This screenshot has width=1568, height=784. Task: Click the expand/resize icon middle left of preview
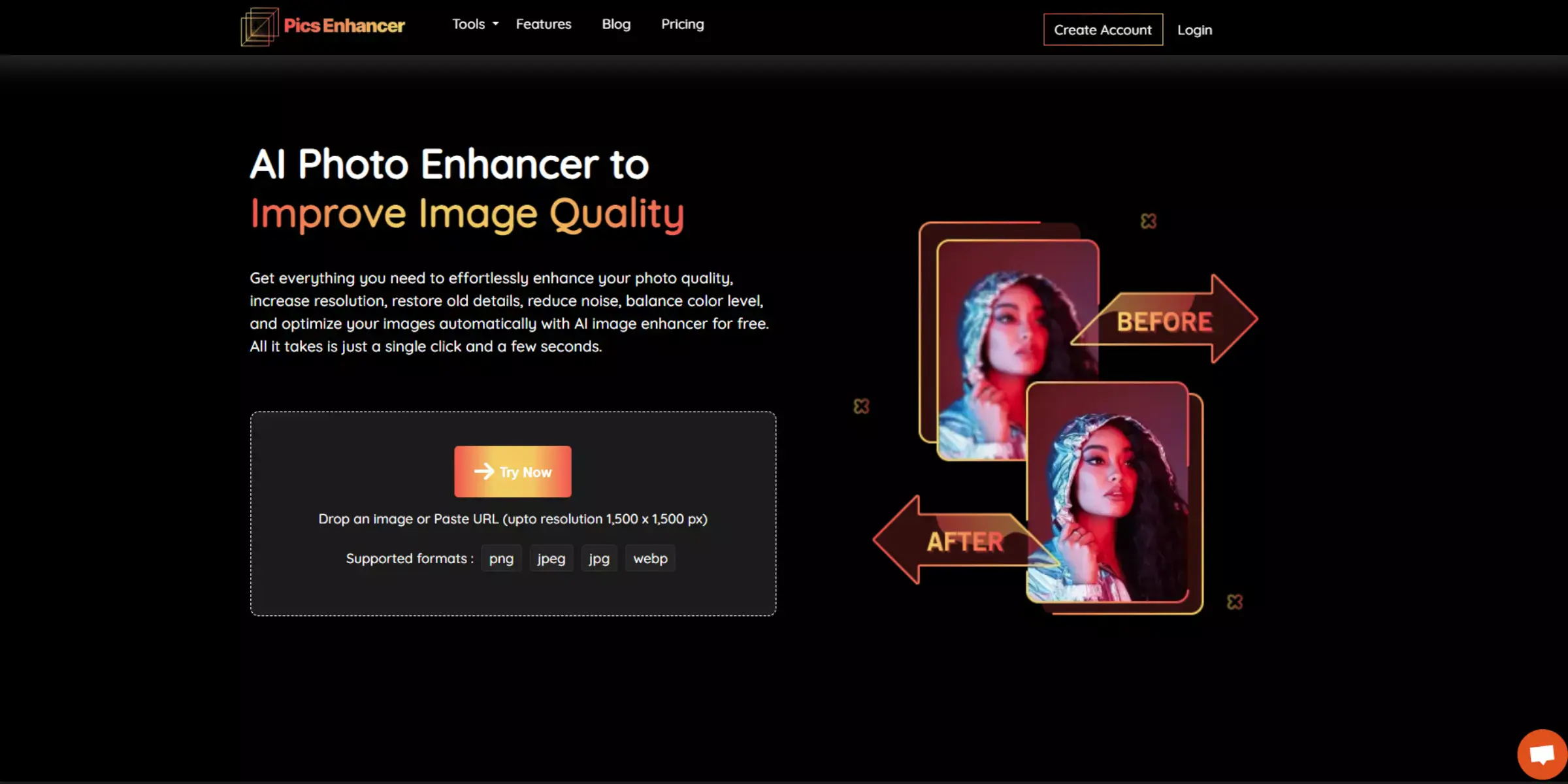861,406
